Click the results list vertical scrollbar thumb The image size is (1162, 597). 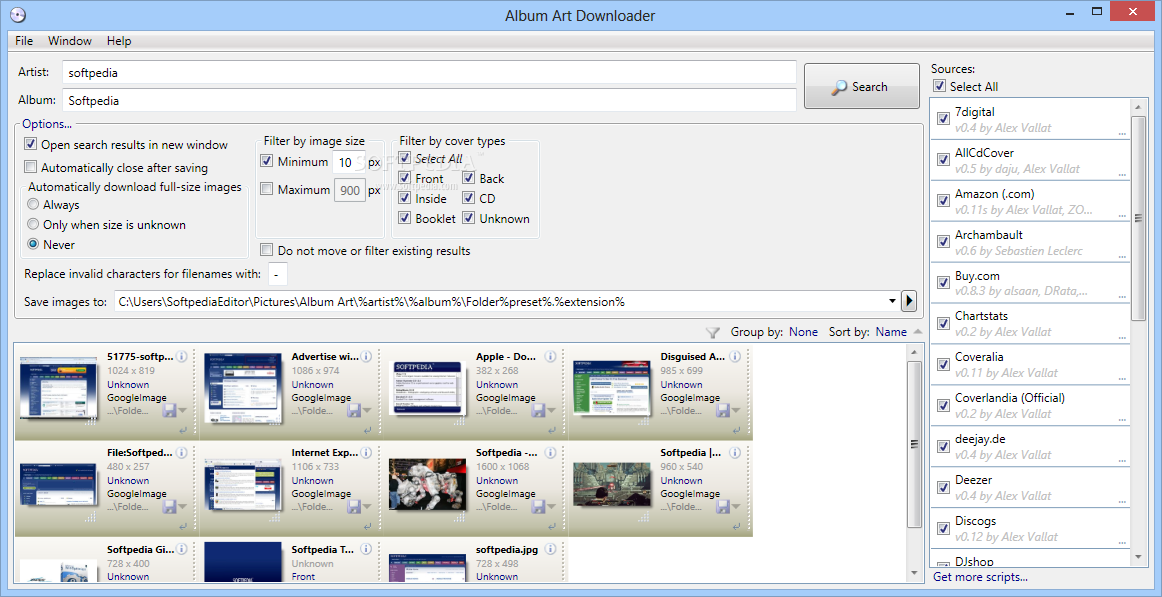(914, 444)
